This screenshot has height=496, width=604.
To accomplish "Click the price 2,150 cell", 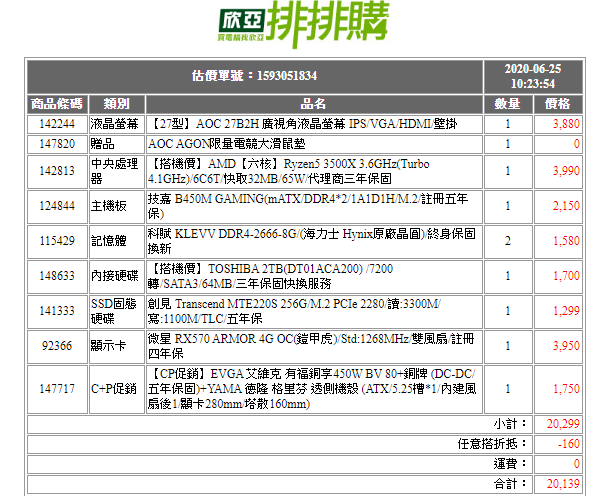I will click(558, 206).
